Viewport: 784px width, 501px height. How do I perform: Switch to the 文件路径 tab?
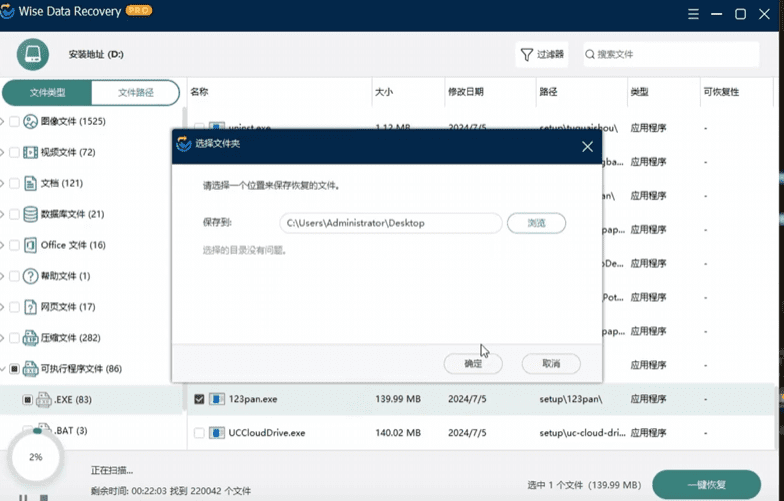(x=136, y=93)
